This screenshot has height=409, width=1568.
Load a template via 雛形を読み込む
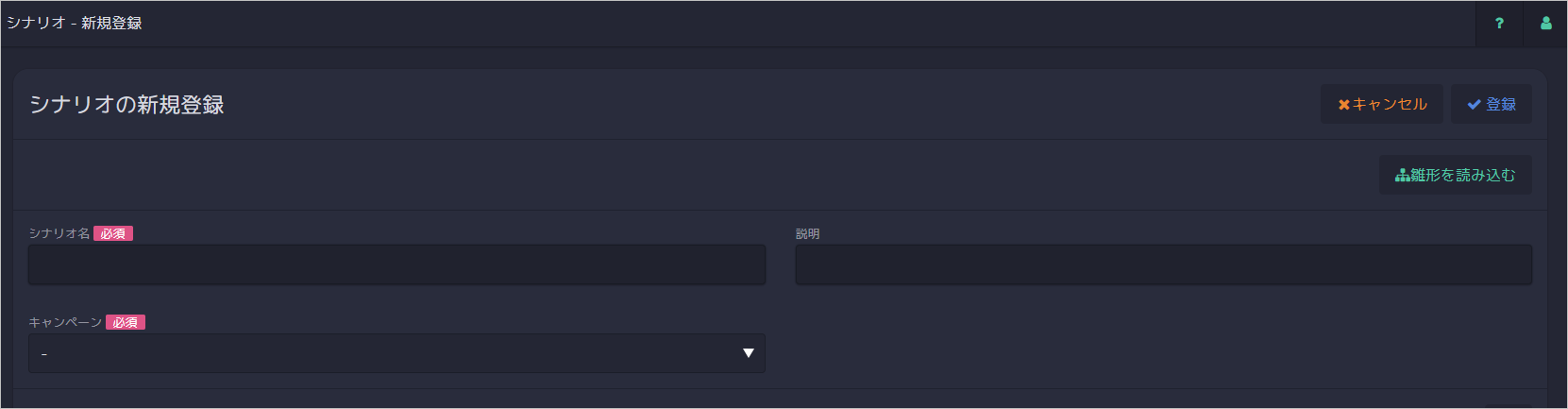tap(1456, 175)
